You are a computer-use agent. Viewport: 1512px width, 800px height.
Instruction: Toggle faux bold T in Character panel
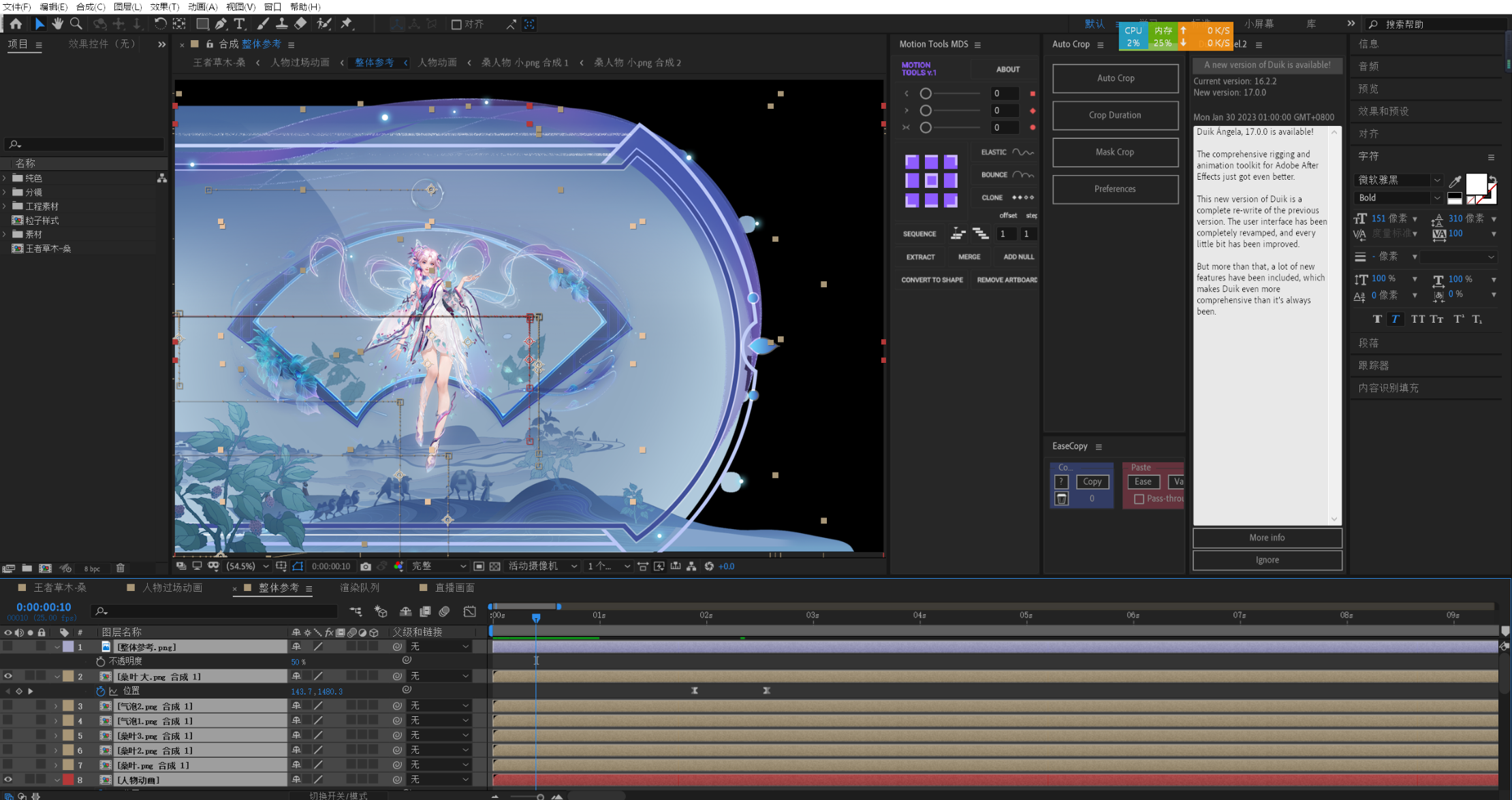point(1377,319)
